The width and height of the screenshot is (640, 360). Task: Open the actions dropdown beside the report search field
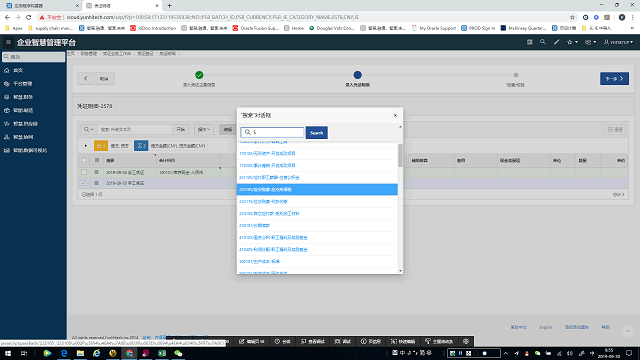(204, 129)
